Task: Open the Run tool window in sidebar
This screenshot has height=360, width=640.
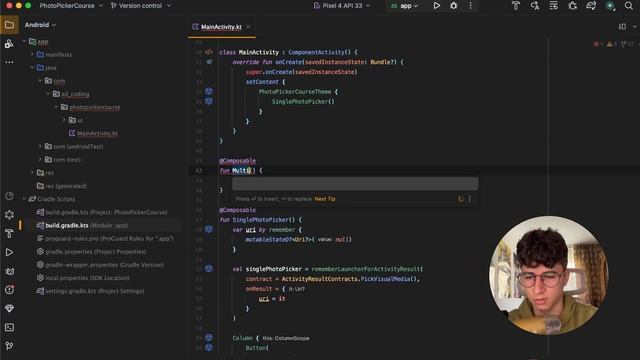Action: 9,252
